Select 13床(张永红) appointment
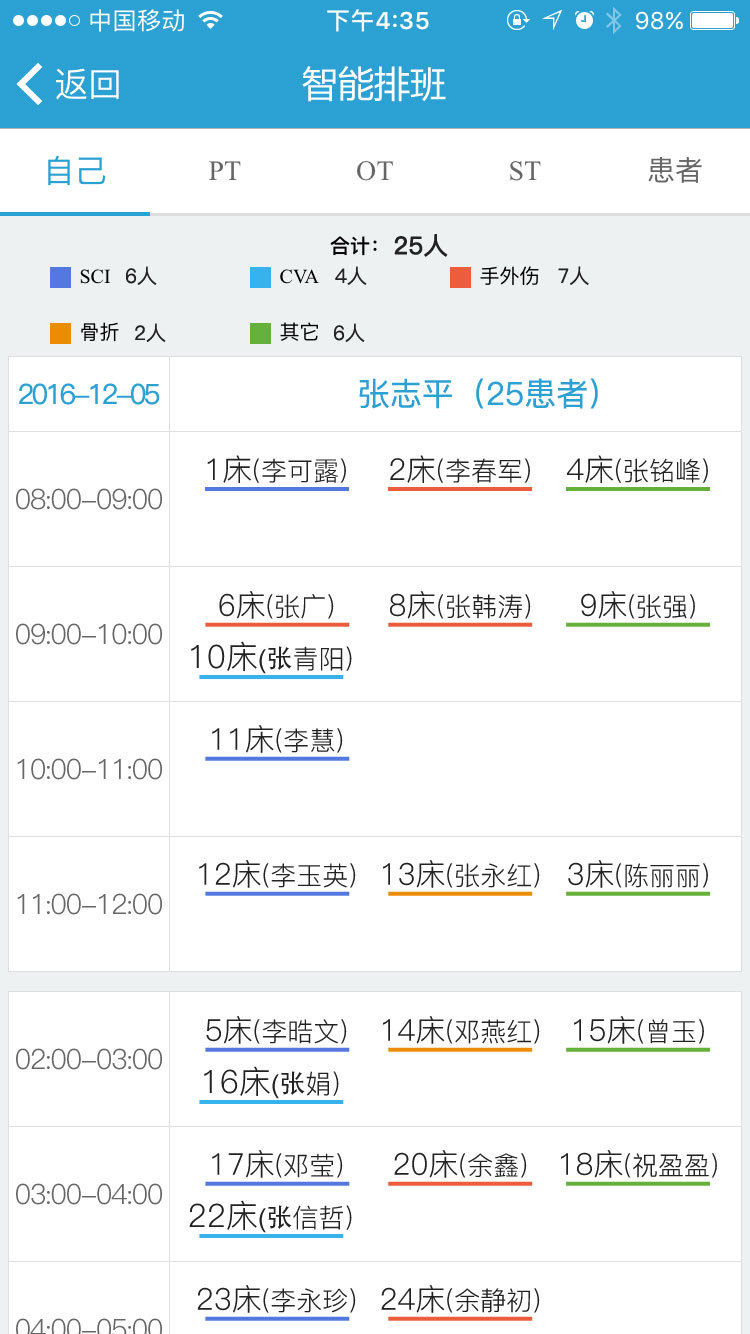 coord(460,875)
